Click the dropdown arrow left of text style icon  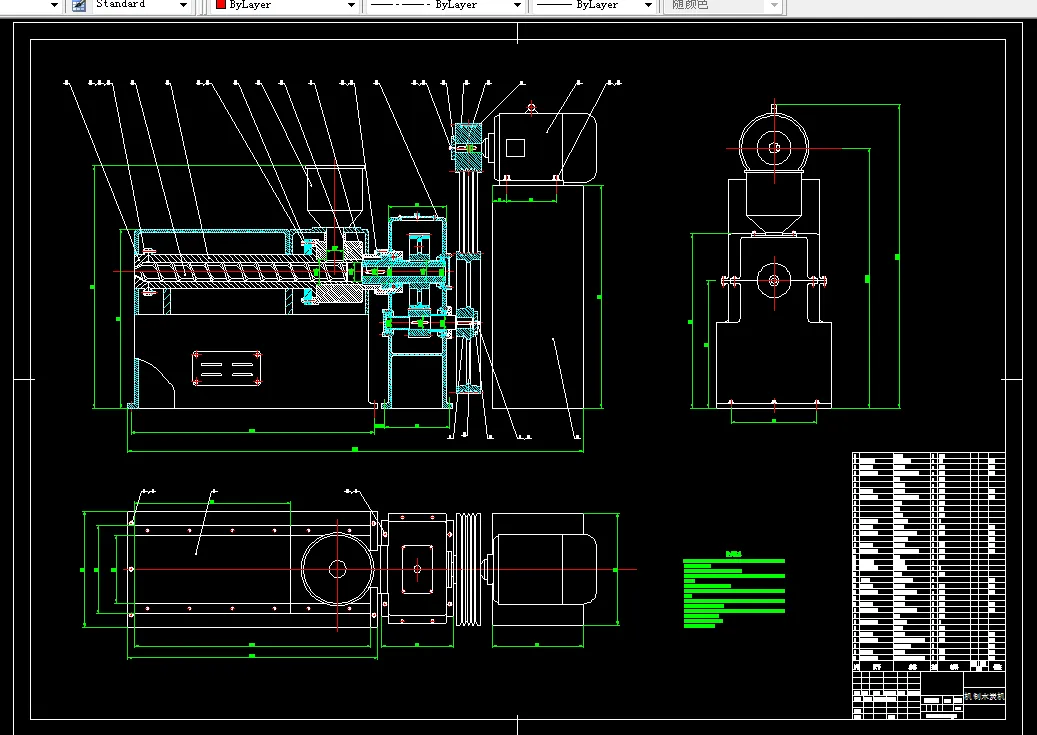pyautogui.click(x=54, y=5)
